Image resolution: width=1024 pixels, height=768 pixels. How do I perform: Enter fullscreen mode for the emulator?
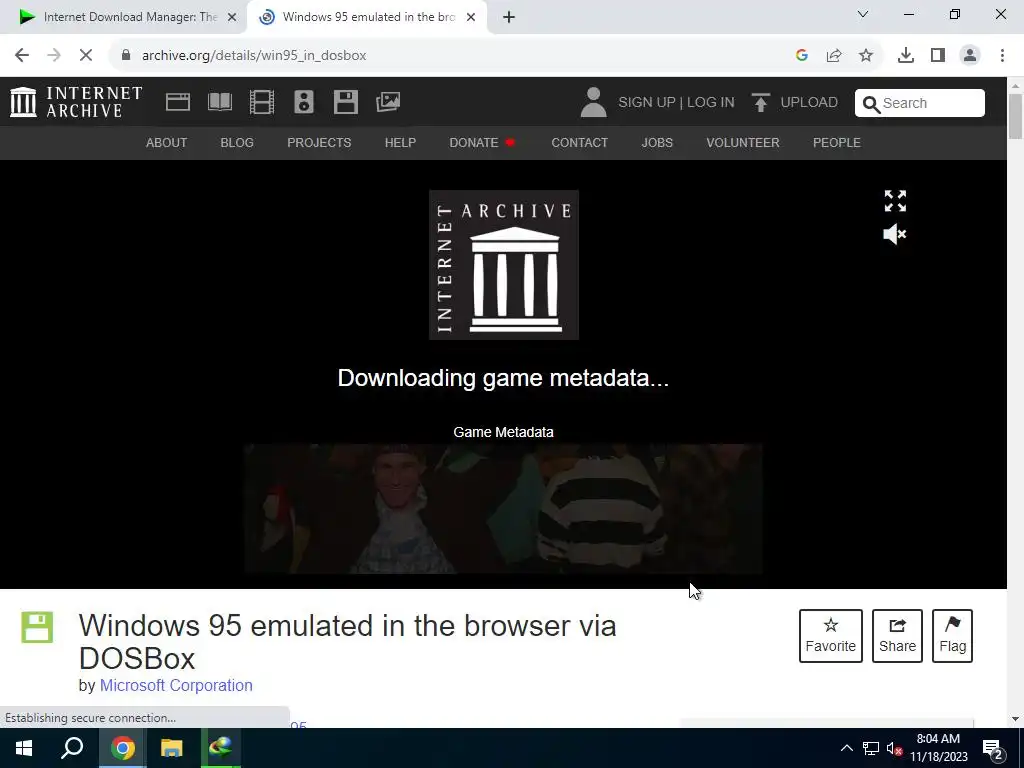[895, 201]
